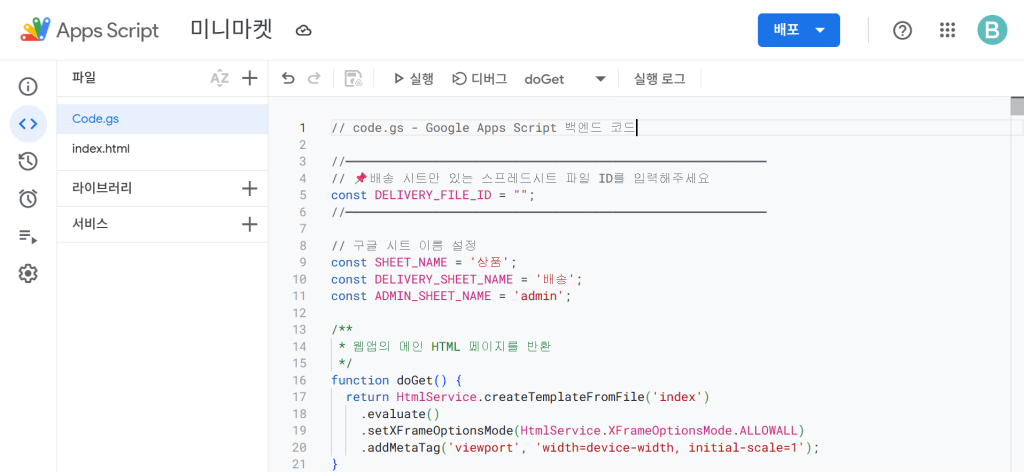Sort files alphabetically with AZ icon
Image resolution: width=1024 pixels, height=472 pixels.
point(219,78)
